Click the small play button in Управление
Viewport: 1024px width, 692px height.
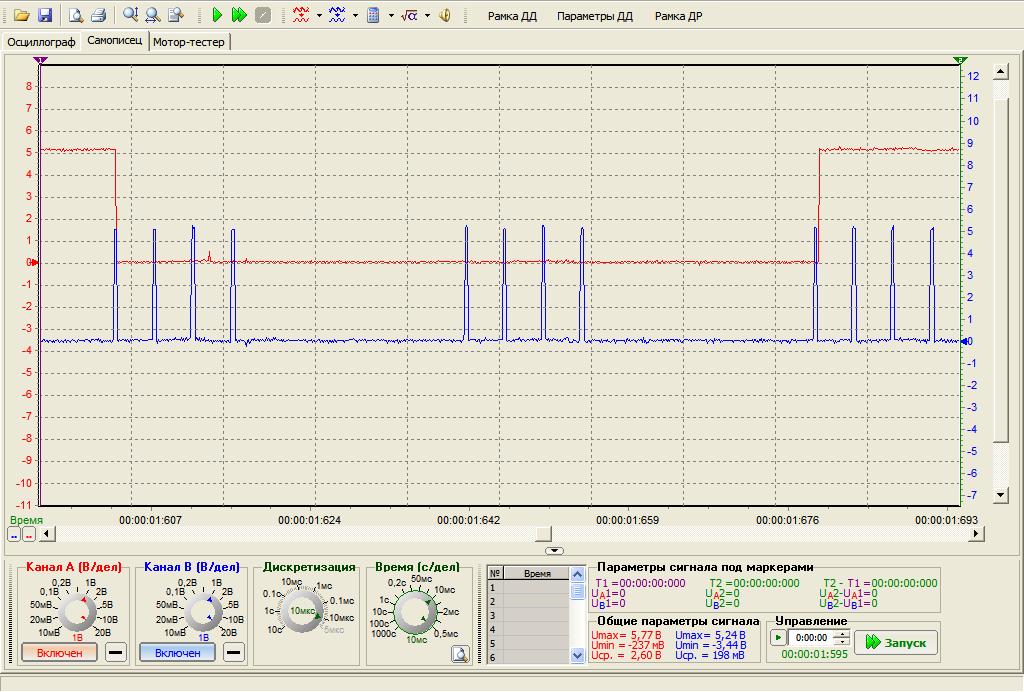click(778, 638)
